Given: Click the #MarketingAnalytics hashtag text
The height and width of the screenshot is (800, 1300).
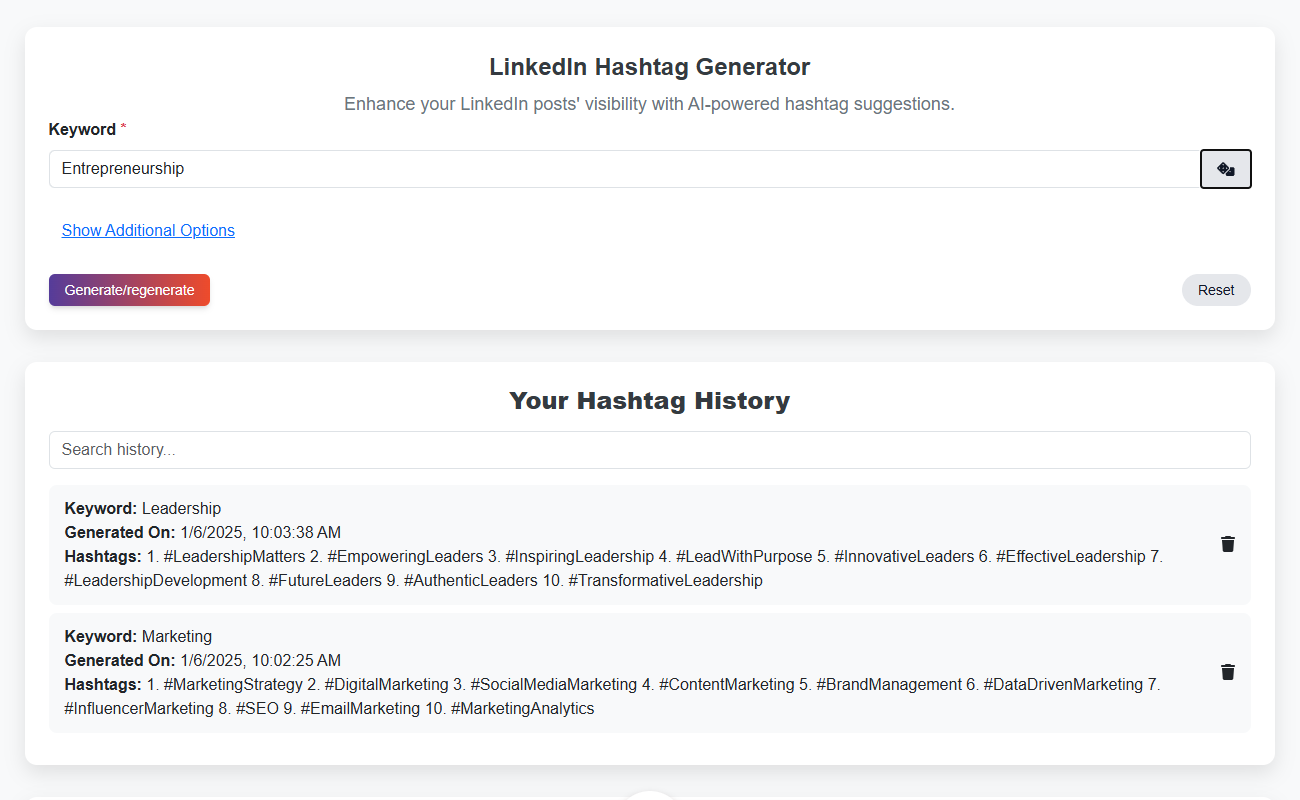Looking at the screenshot, I should [x=522, y=708].
